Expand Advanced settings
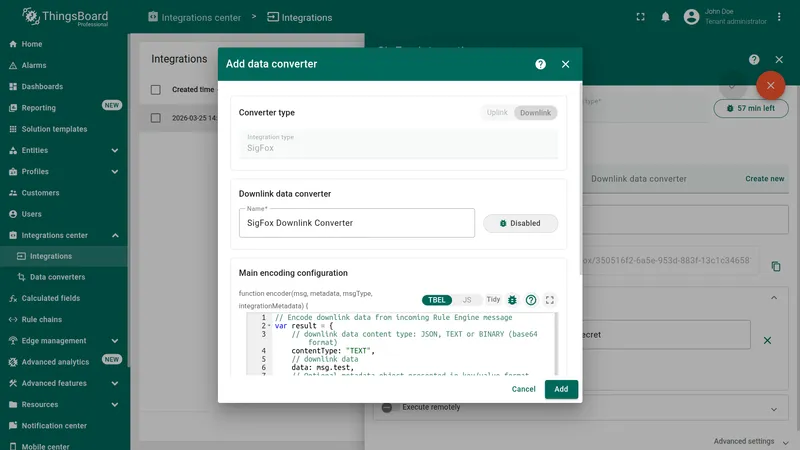Image resolution: width=800 pixels, height=450 pixels. click(751, 442)
